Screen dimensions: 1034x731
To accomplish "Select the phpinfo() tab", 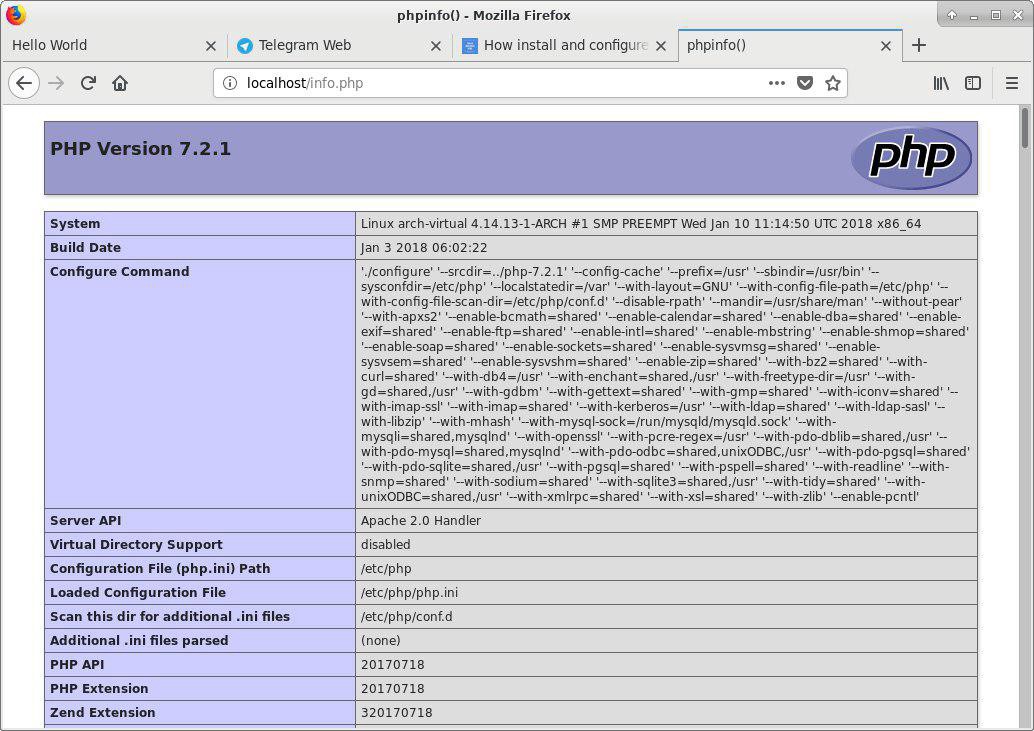I will [789, 45].
